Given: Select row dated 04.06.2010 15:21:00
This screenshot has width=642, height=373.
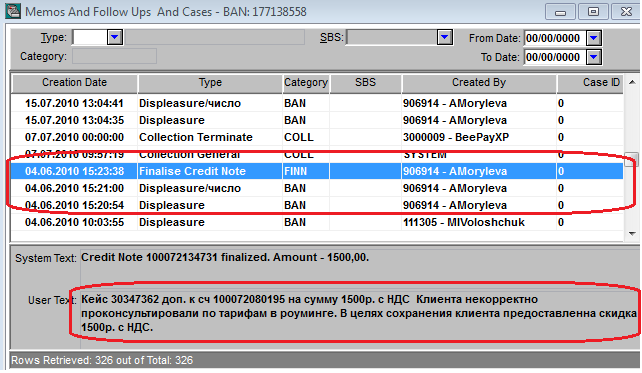Looking at the screenshot, I should [317, 188].
